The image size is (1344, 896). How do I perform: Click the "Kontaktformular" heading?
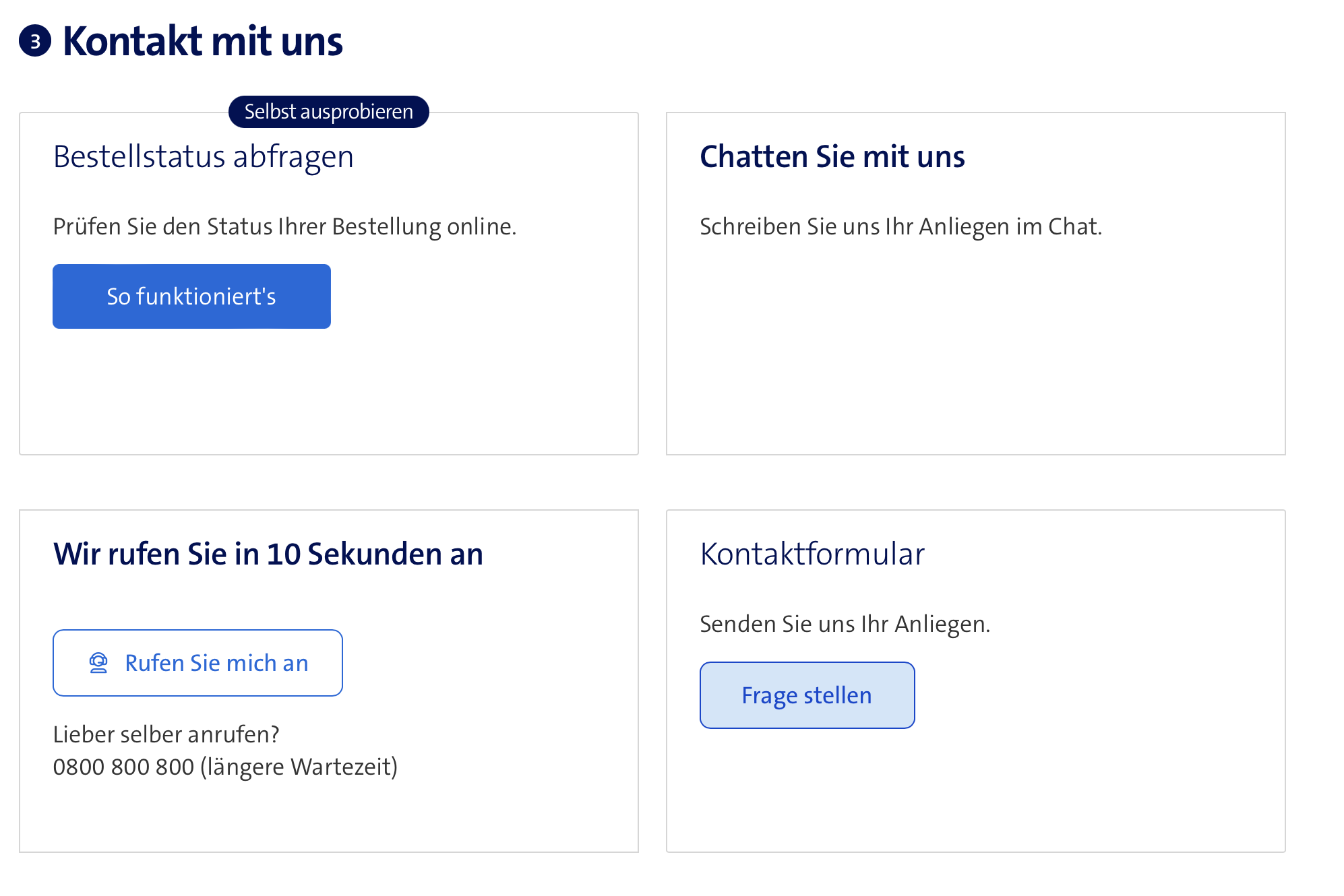click(812, 554)
